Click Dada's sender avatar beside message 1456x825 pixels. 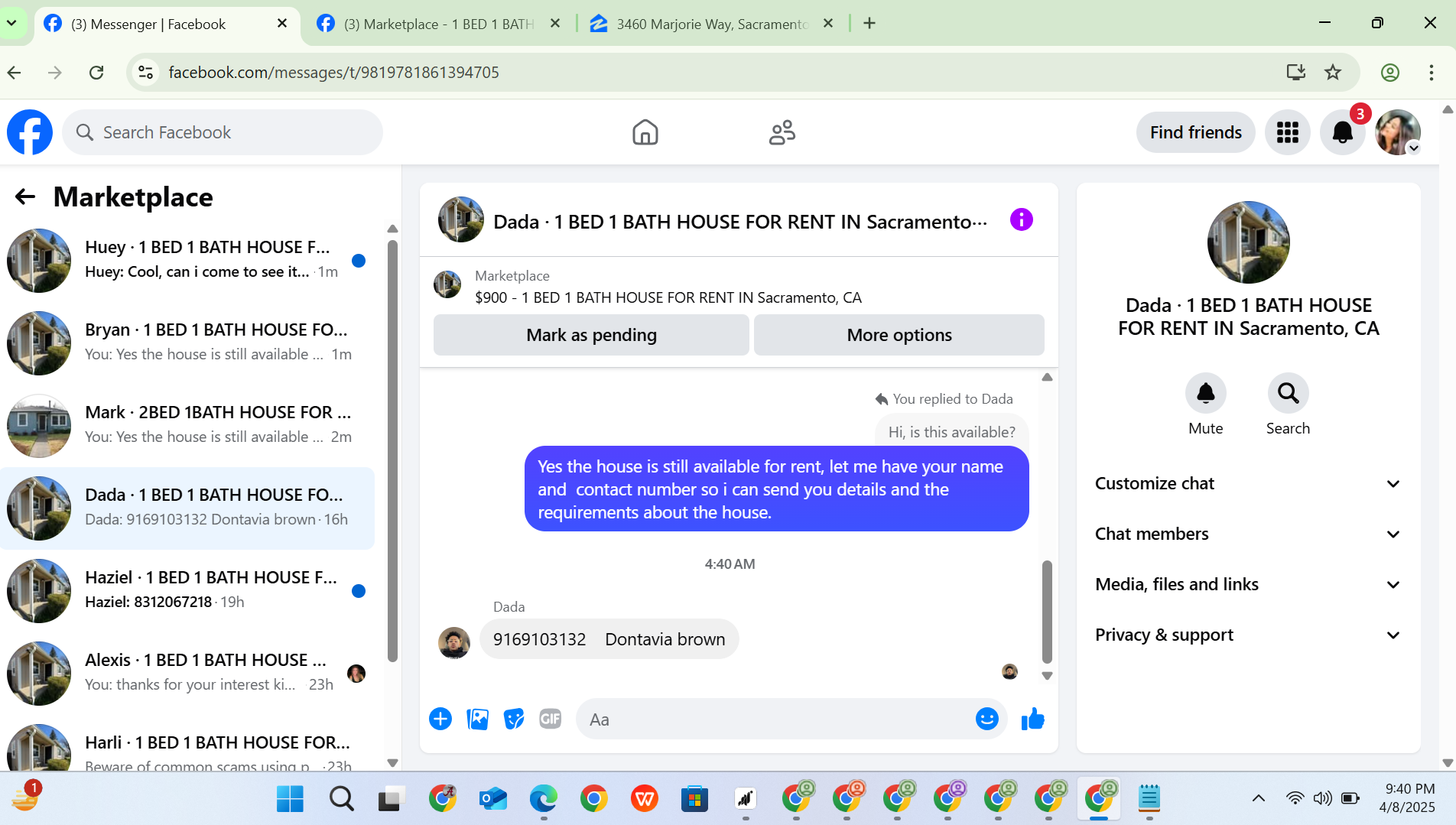tap(454, 643)
